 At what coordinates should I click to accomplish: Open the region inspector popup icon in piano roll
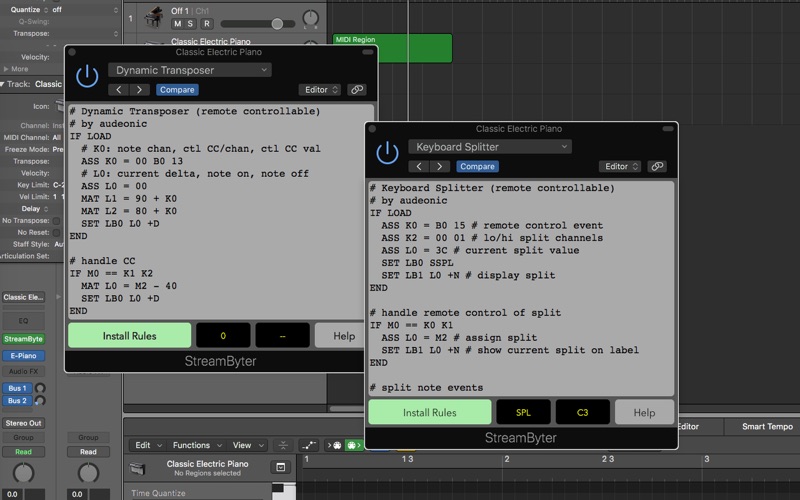tap(281, 467)
